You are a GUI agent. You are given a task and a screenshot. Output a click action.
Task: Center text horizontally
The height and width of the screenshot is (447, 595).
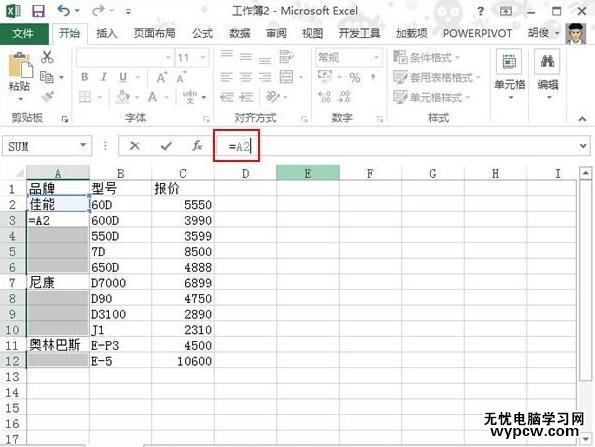tap(246, 77)
